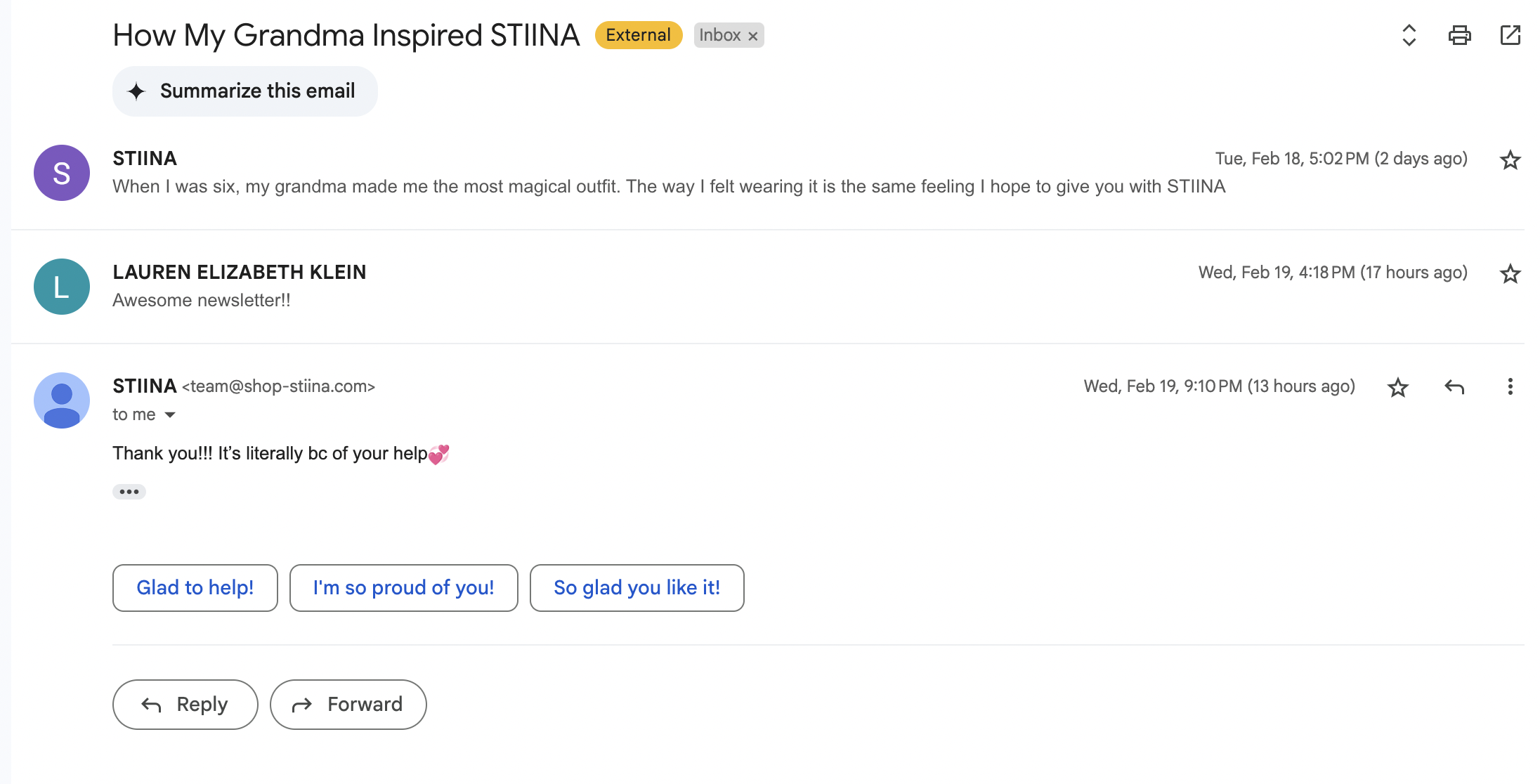This screenshot has width=1540, height=784.
Task: Click Summarize this email
Action: [x=244, y=91]
